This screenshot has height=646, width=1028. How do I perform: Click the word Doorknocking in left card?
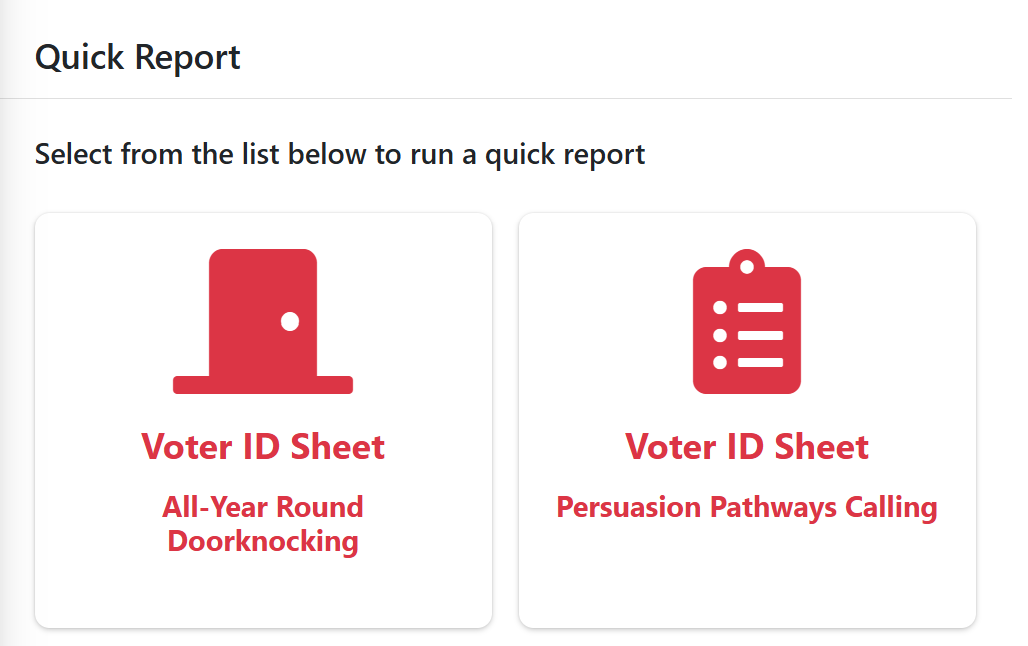pos(263,542)
